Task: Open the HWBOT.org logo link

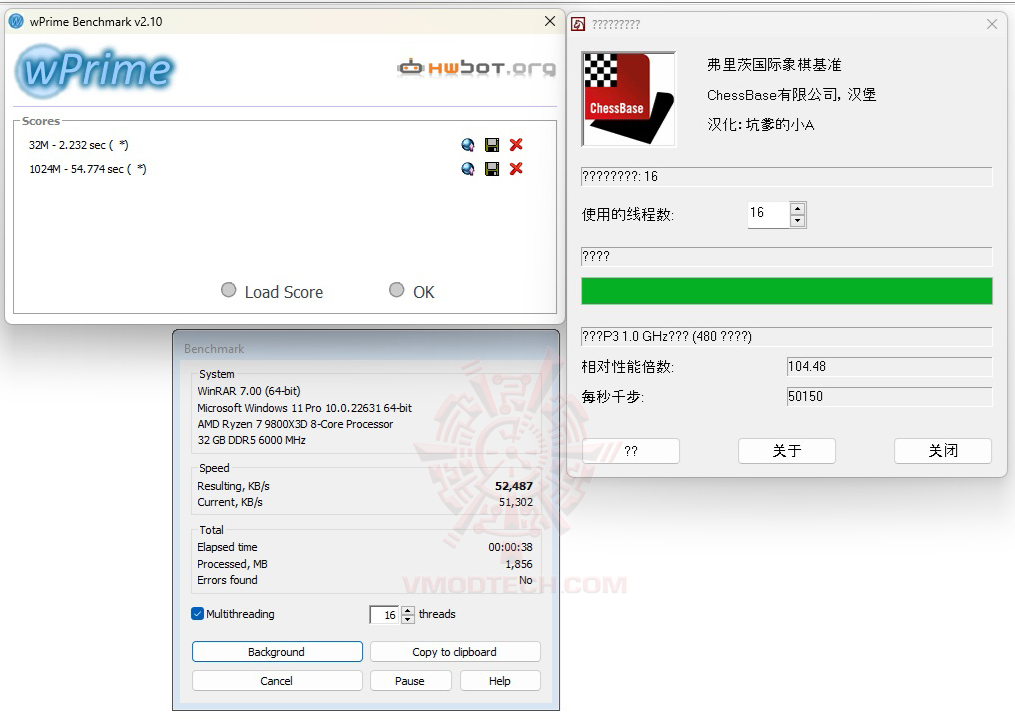Action: point(476,67)
